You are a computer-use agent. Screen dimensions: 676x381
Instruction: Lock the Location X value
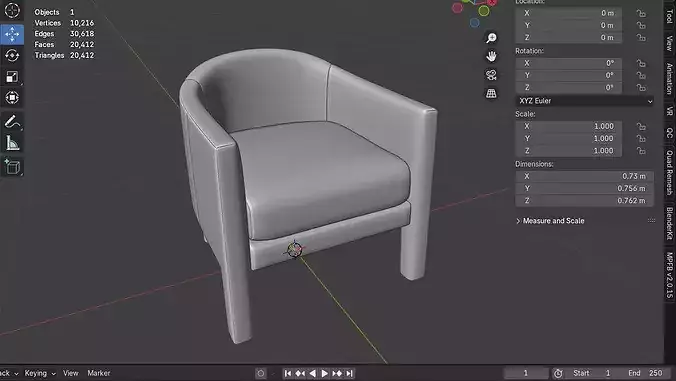641,13
